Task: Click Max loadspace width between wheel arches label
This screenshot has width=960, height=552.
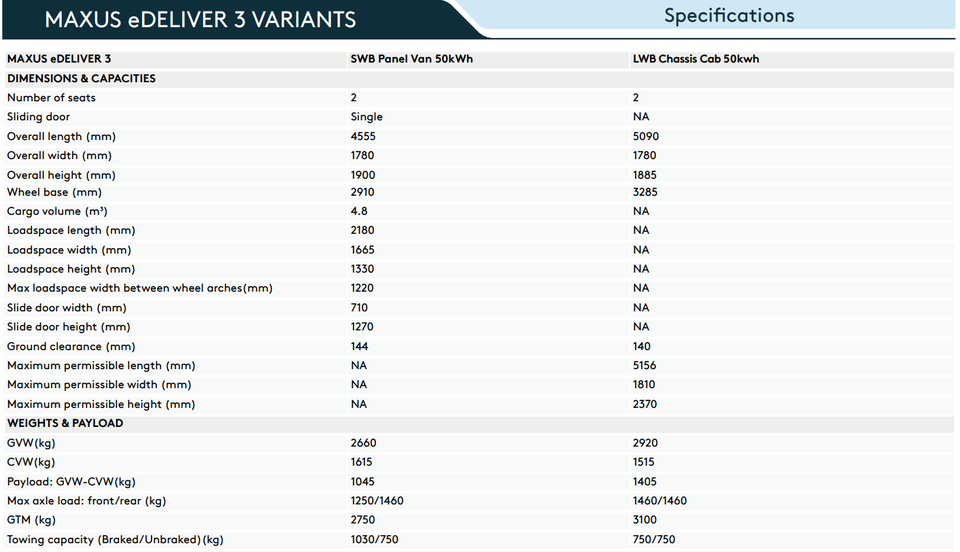Action: tap(140, 288)
